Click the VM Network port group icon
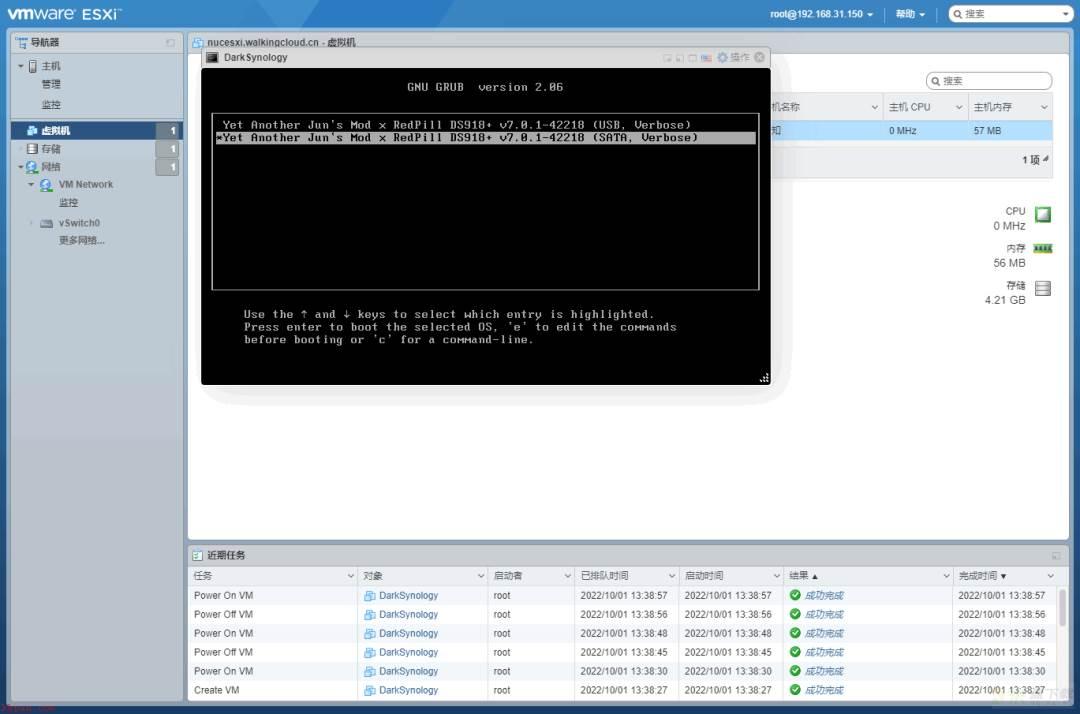 46,185
